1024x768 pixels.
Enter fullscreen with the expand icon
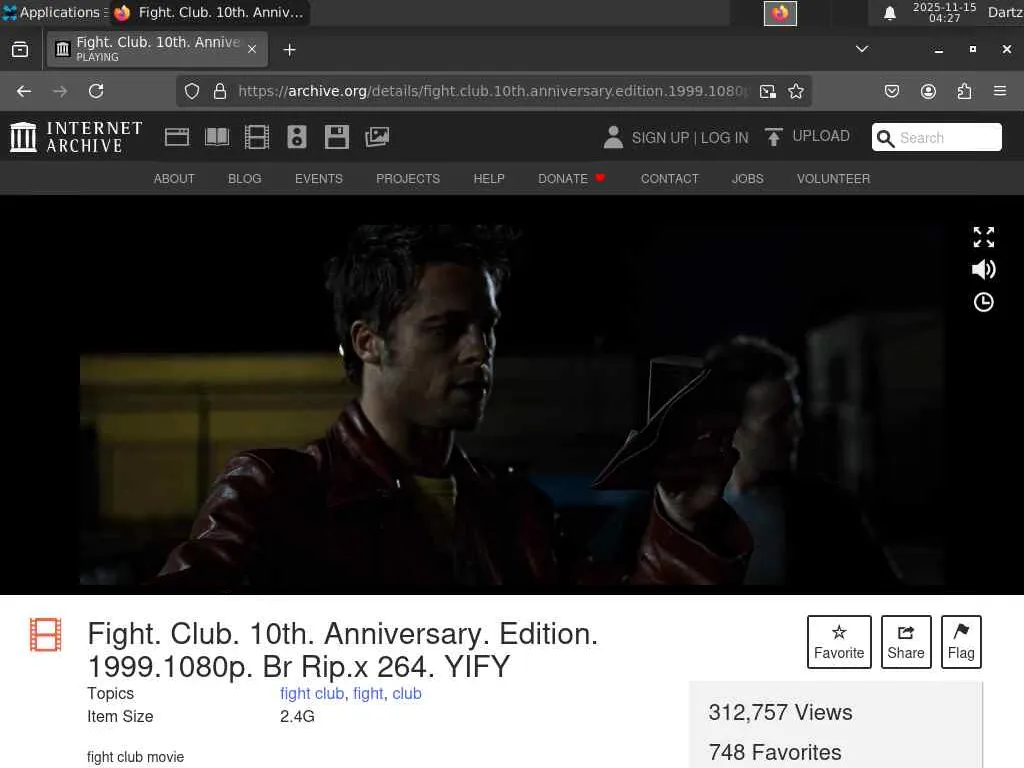pyautogui.click(x=984, y=237)
